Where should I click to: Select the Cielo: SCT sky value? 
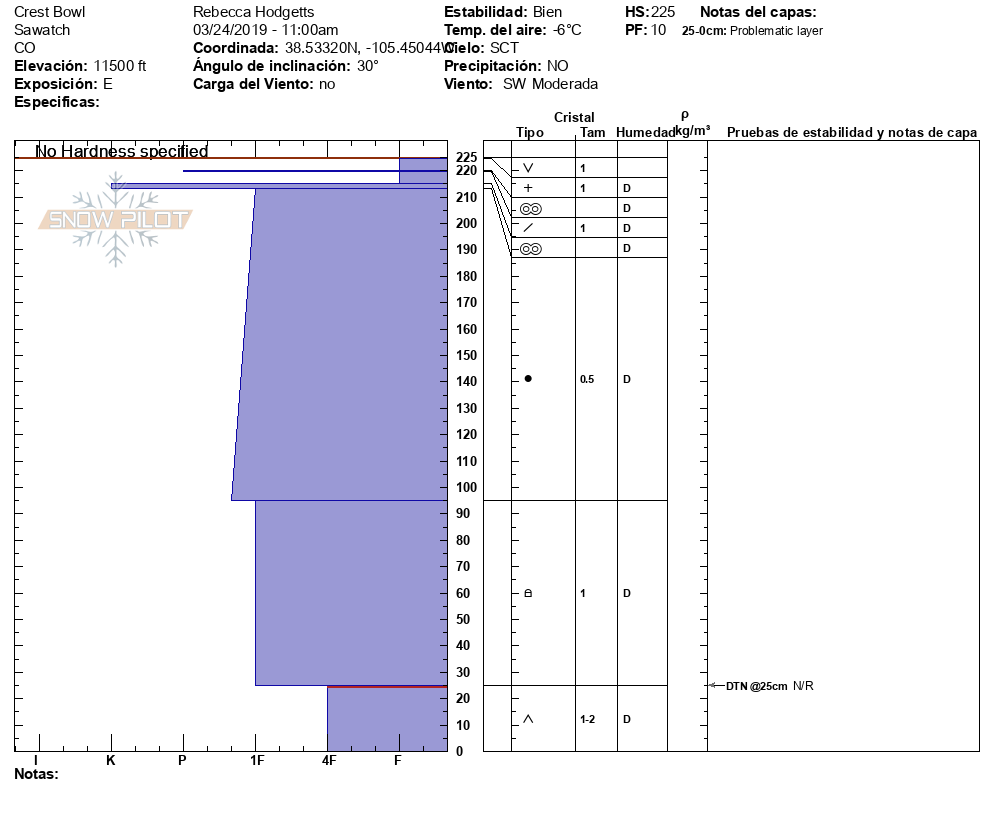pos(504,48)
